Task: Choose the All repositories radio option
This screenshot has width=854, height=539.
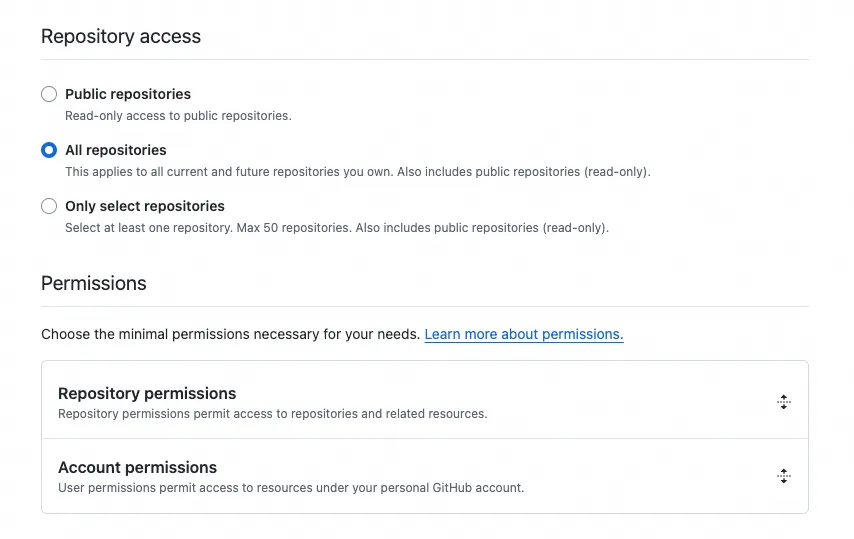Action: point(49,150)
